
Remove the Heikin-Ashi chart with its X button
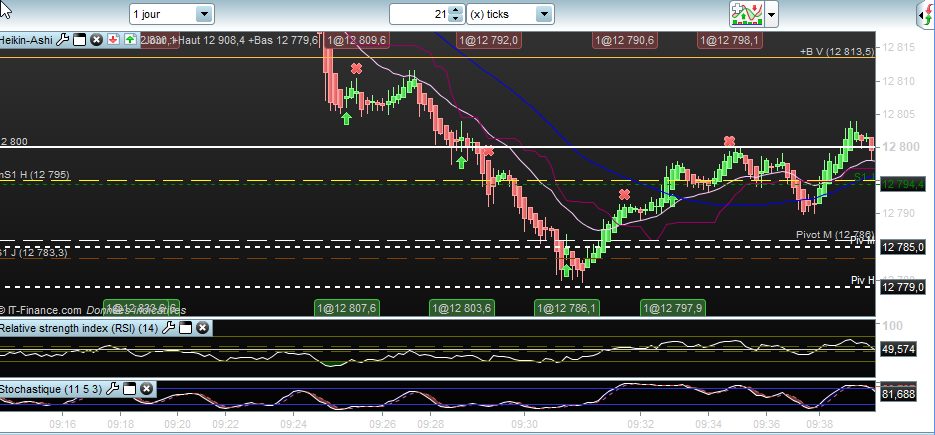click(96, 41)
